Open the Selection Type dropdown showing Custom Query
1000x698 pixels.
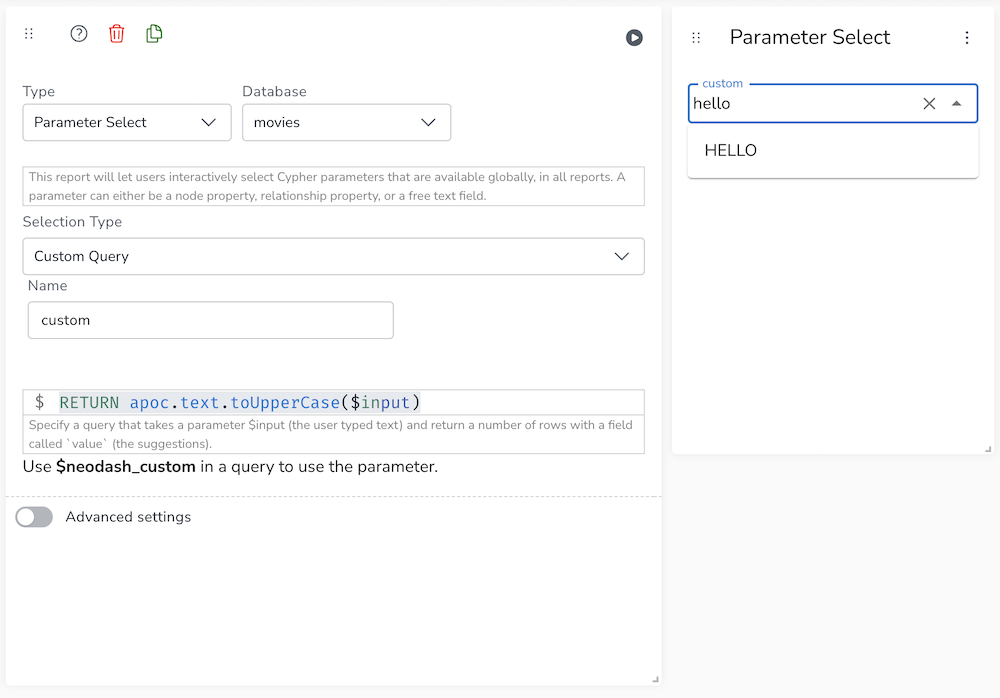[x=334, y=256]
